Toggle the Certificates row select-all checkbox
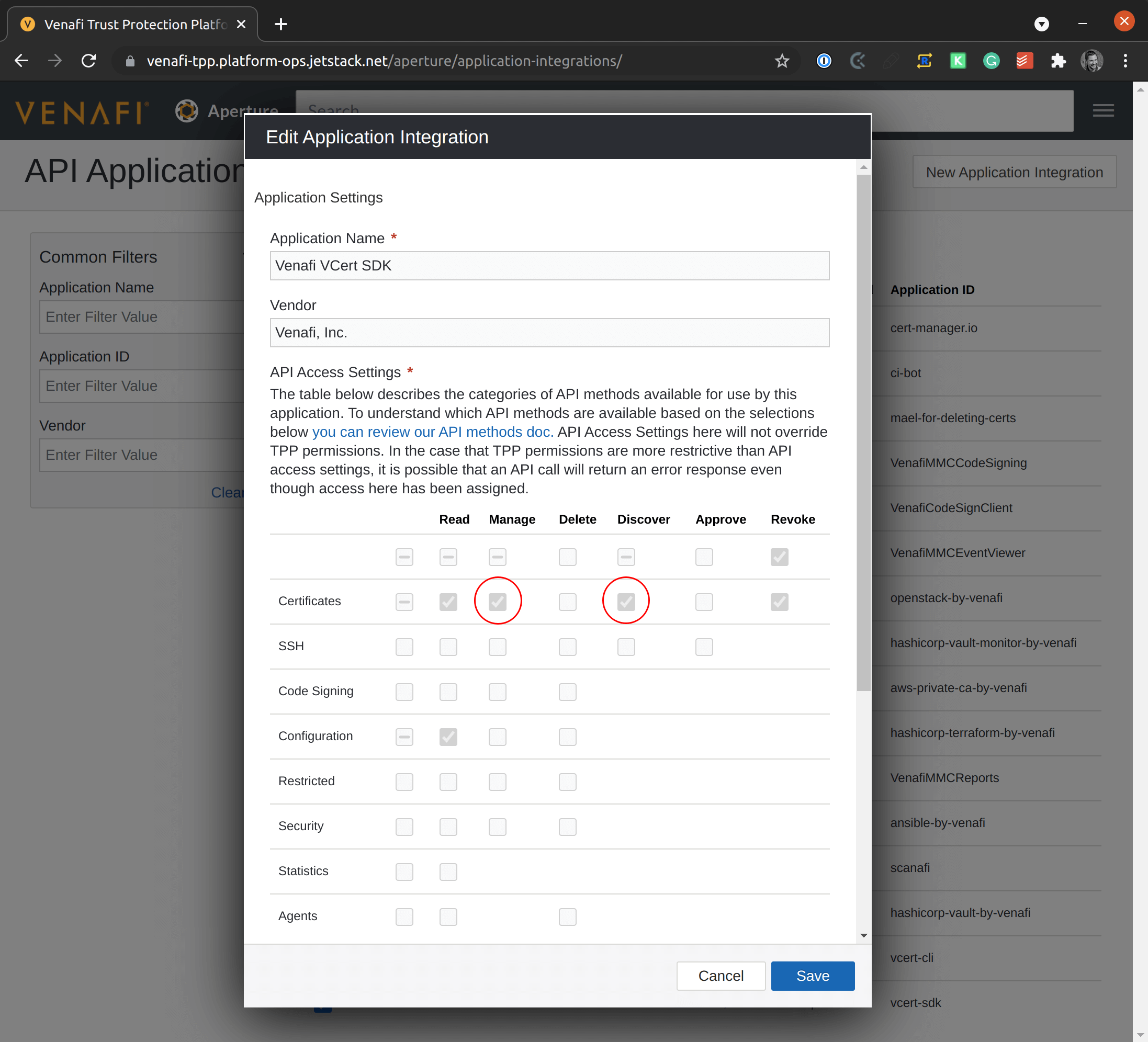The width and height of the screenshot is (1148, 1042). (404, 601)
